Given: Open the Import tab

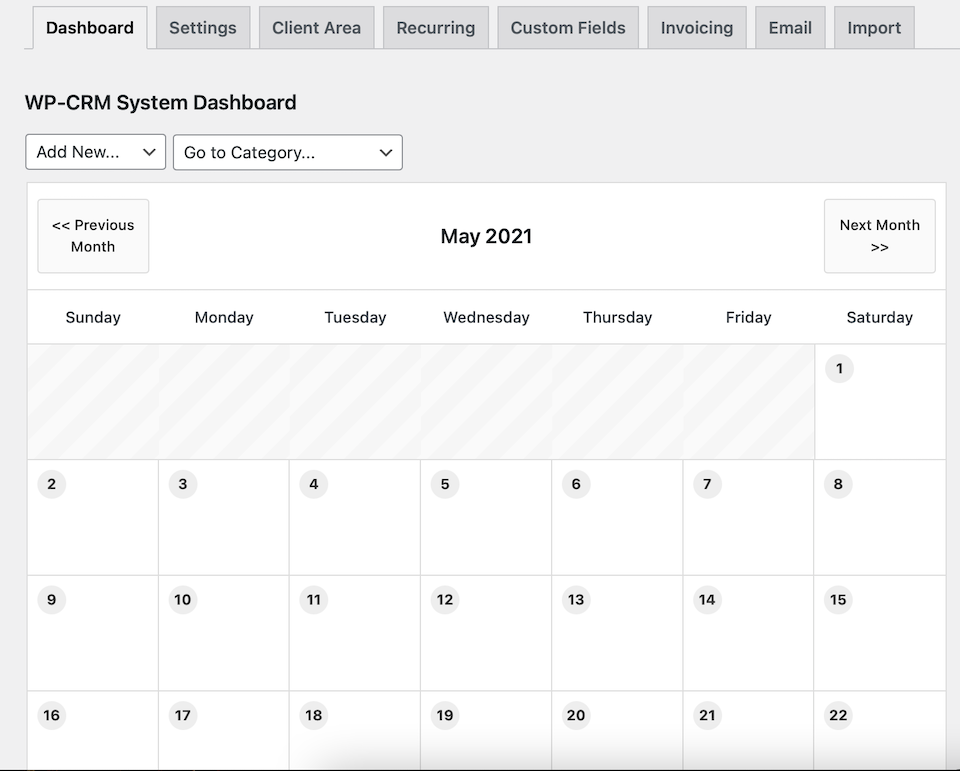Looking at the screenshot, I should [x=874, y=28].
